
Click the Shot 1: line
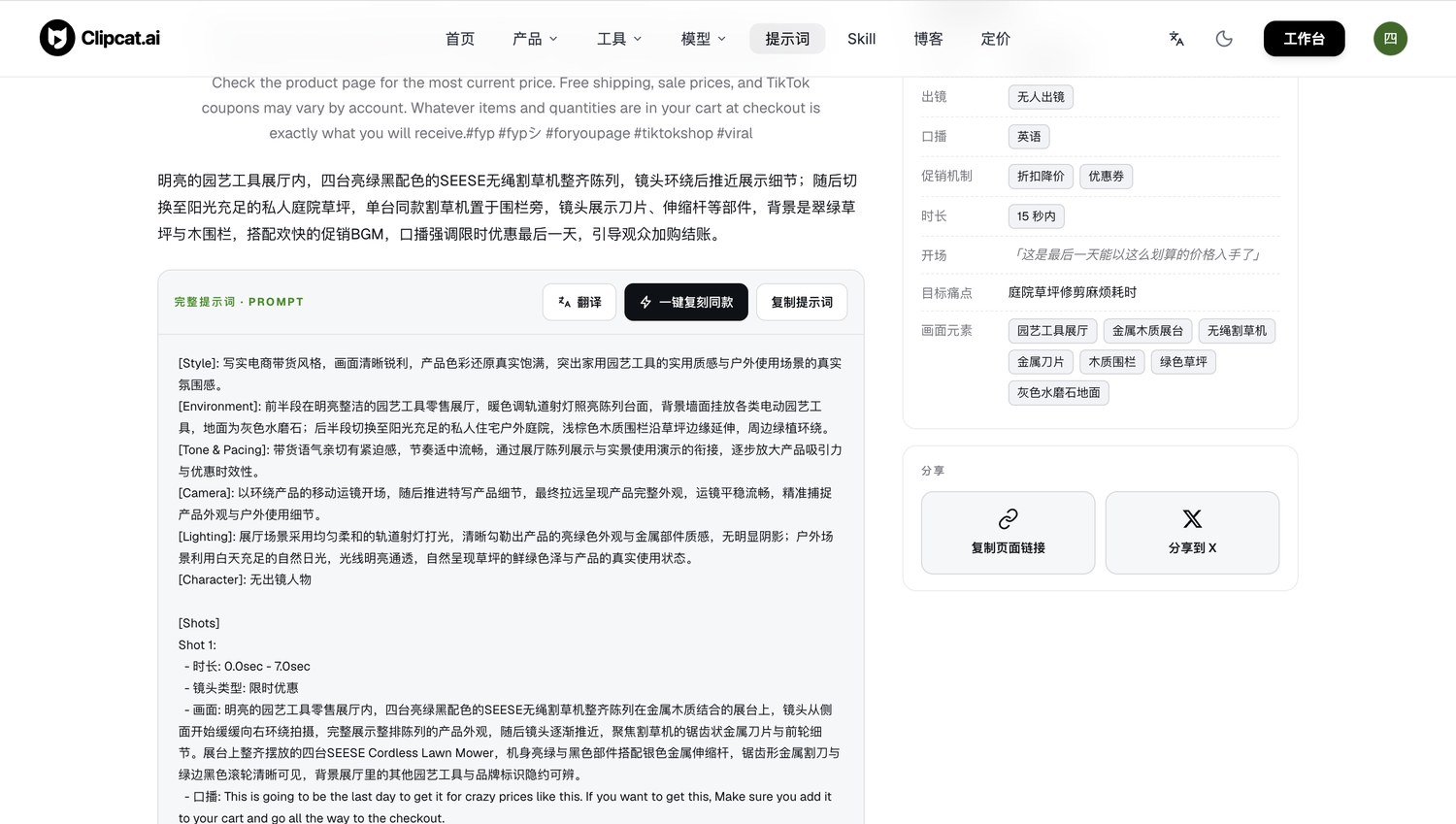click(197, 644)
